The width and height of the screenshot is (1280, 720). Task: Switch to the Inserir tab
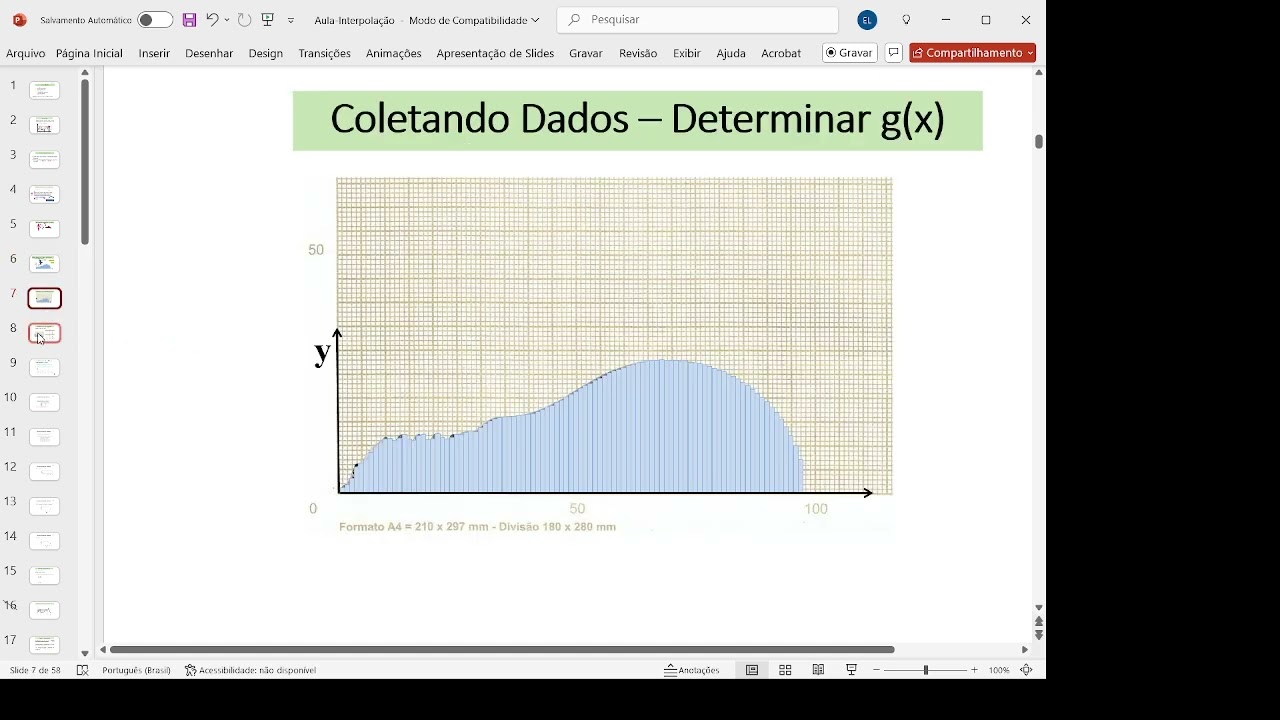coord(154,53)
